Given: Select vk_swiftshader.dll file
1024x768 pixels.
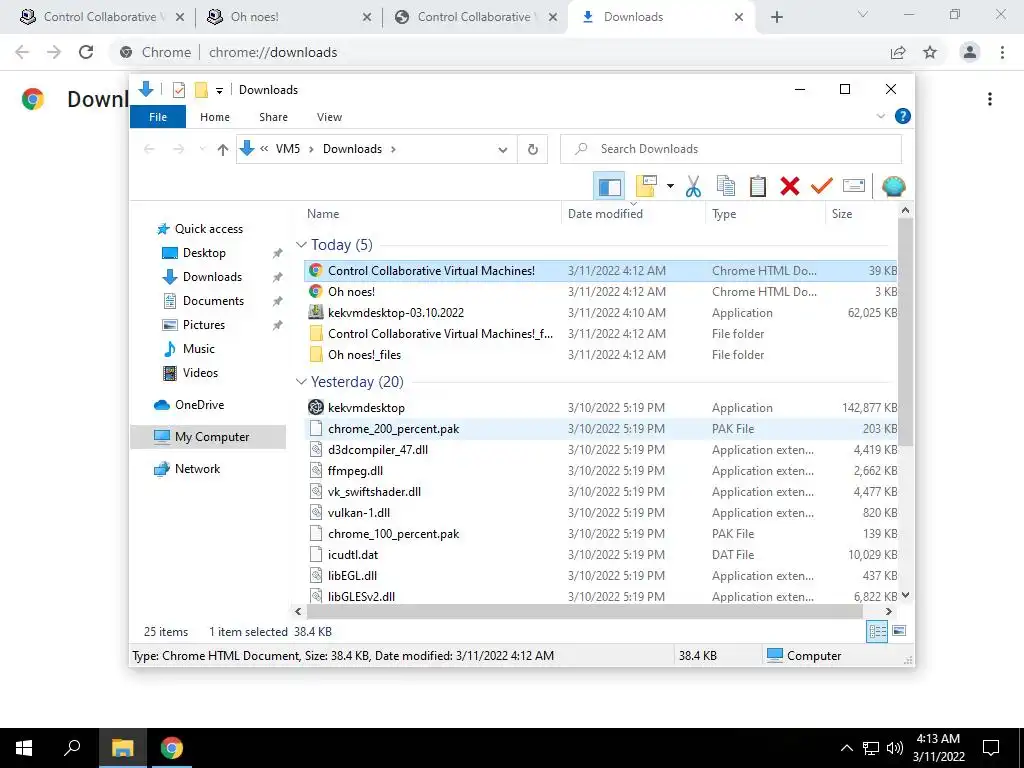Looking at the screenshot, I should [x=601, y=492].
